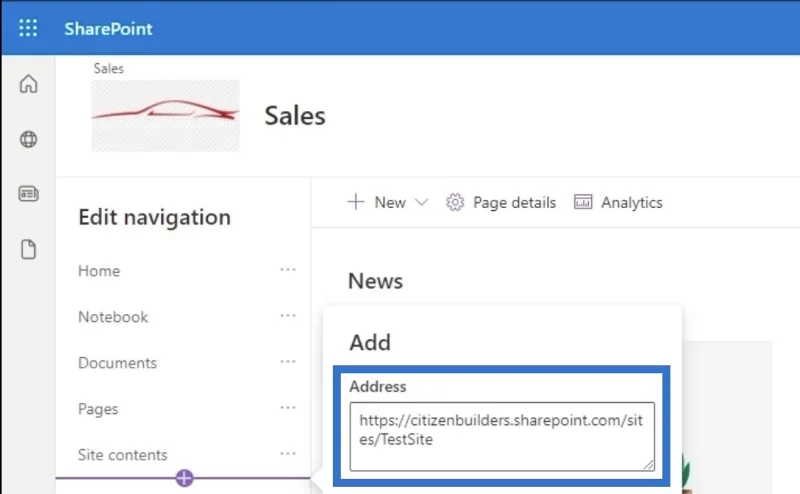Open the ellipsis menu for Documents
800x494 pixels.
pyautogui.click(x=288, y=361)
